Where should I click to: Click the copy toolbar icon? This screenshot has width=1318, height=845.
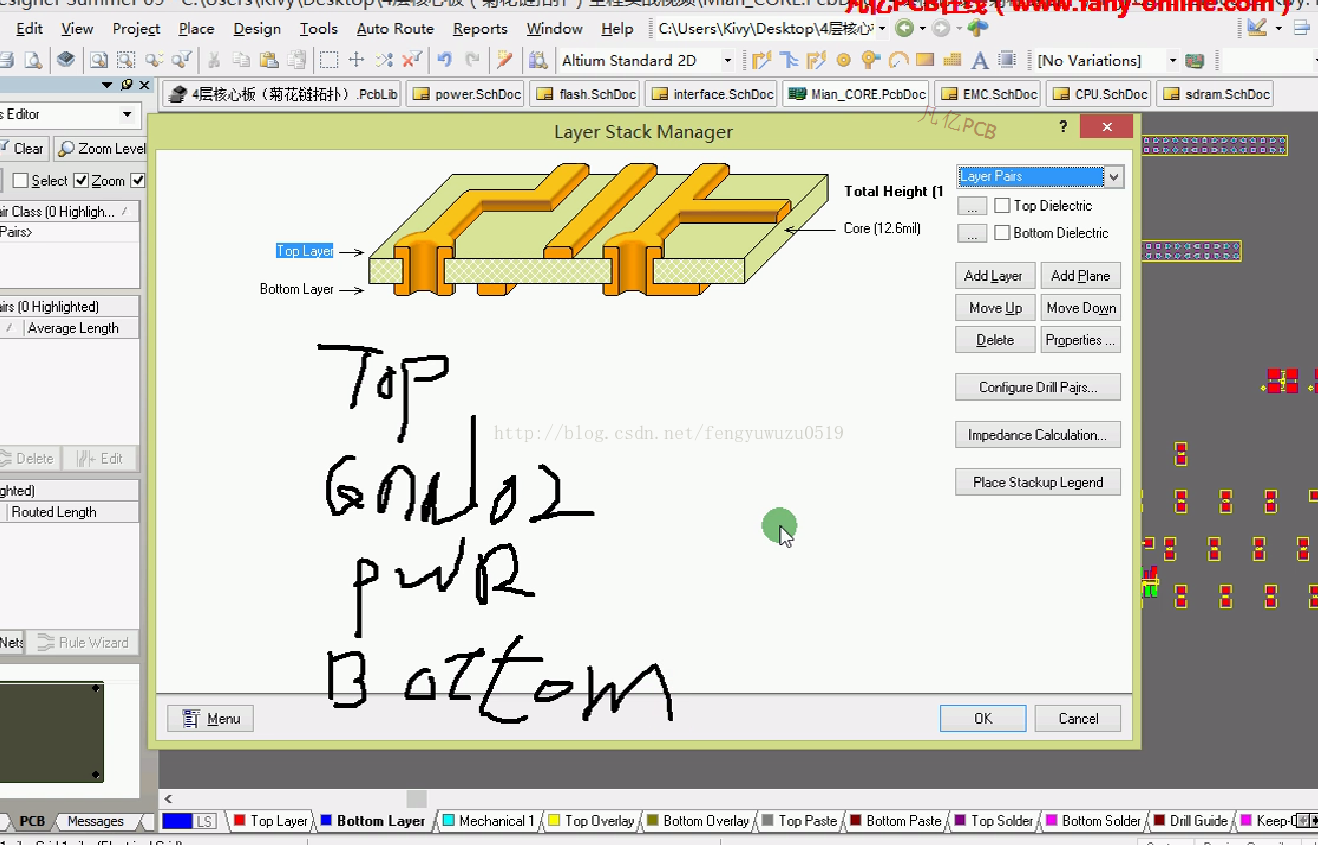tap(241, 60)
